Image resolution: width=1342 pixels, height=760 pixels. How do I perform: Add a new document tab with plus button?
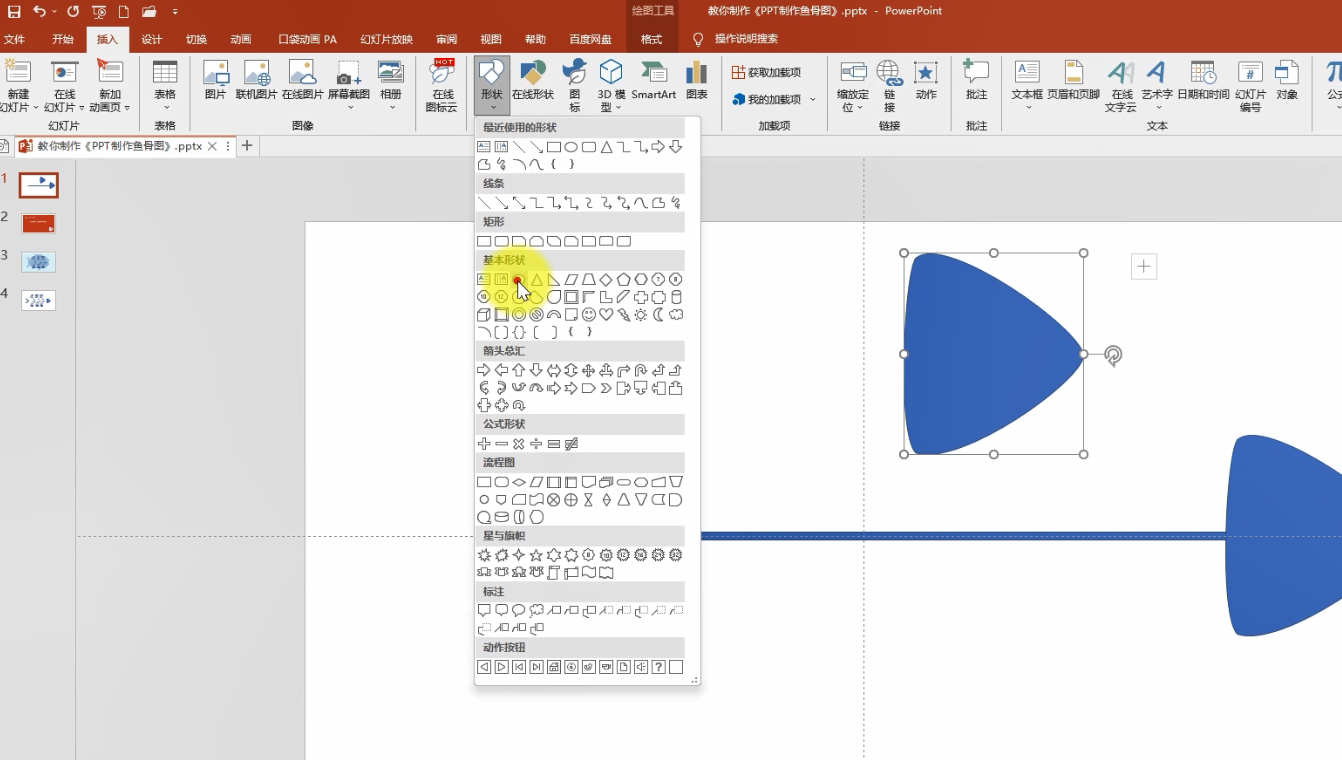coord(247,146)
